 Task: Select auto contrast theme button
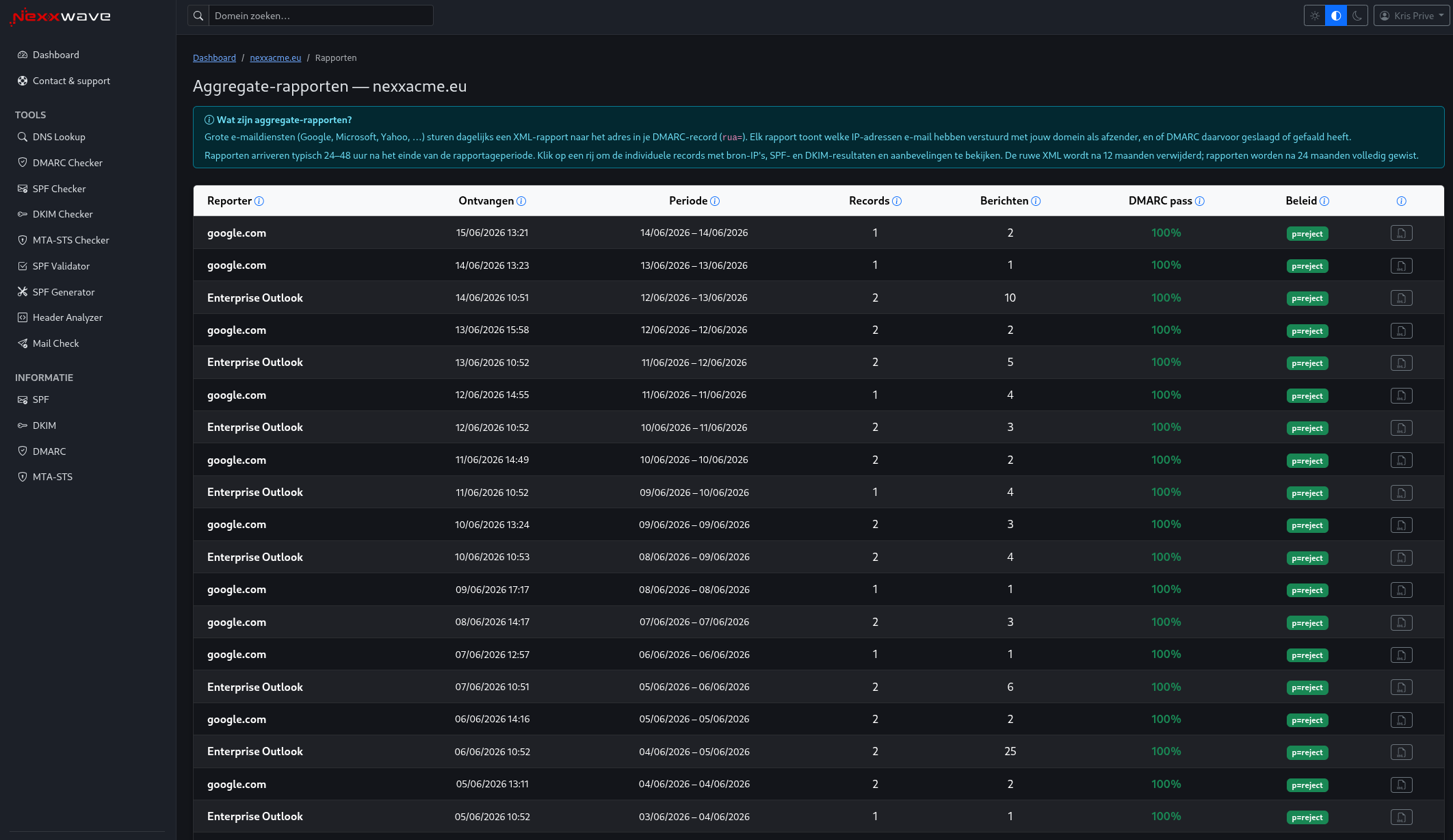click(x=1336, y=16)
